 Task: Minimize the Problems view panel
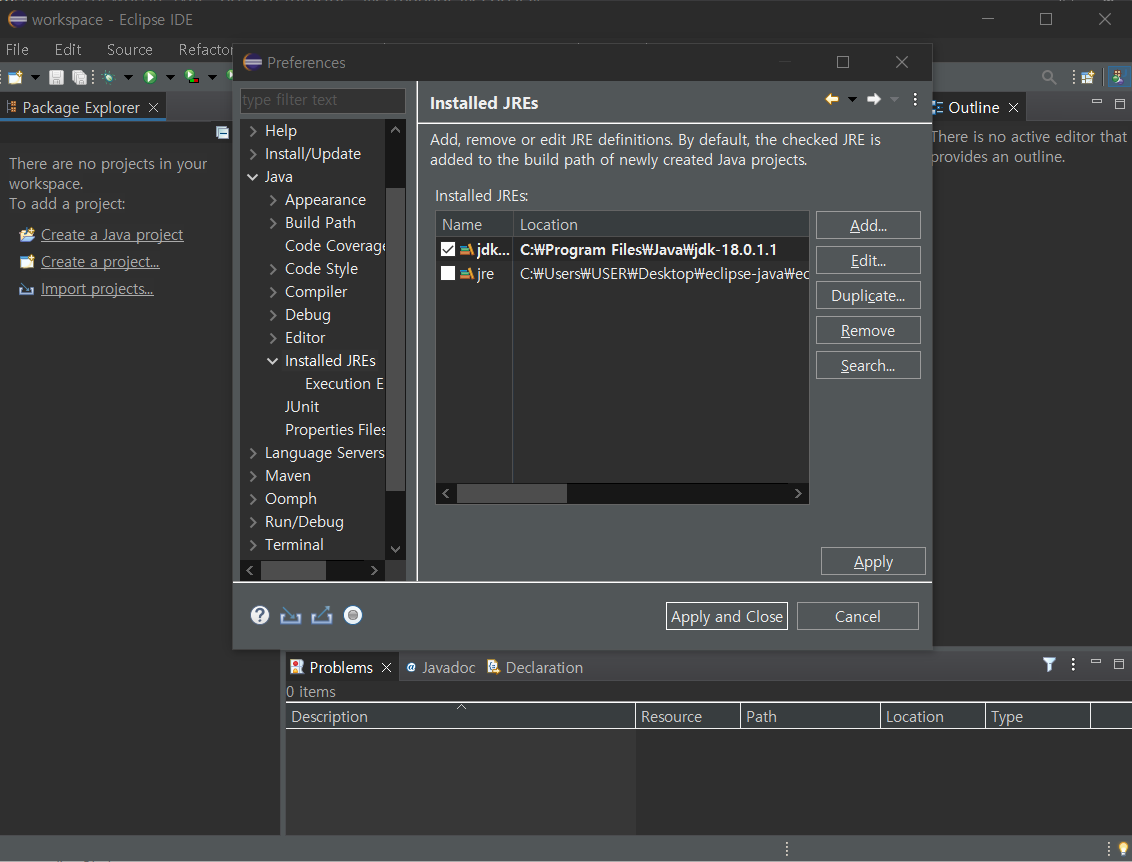click(x=1096, y=661)
